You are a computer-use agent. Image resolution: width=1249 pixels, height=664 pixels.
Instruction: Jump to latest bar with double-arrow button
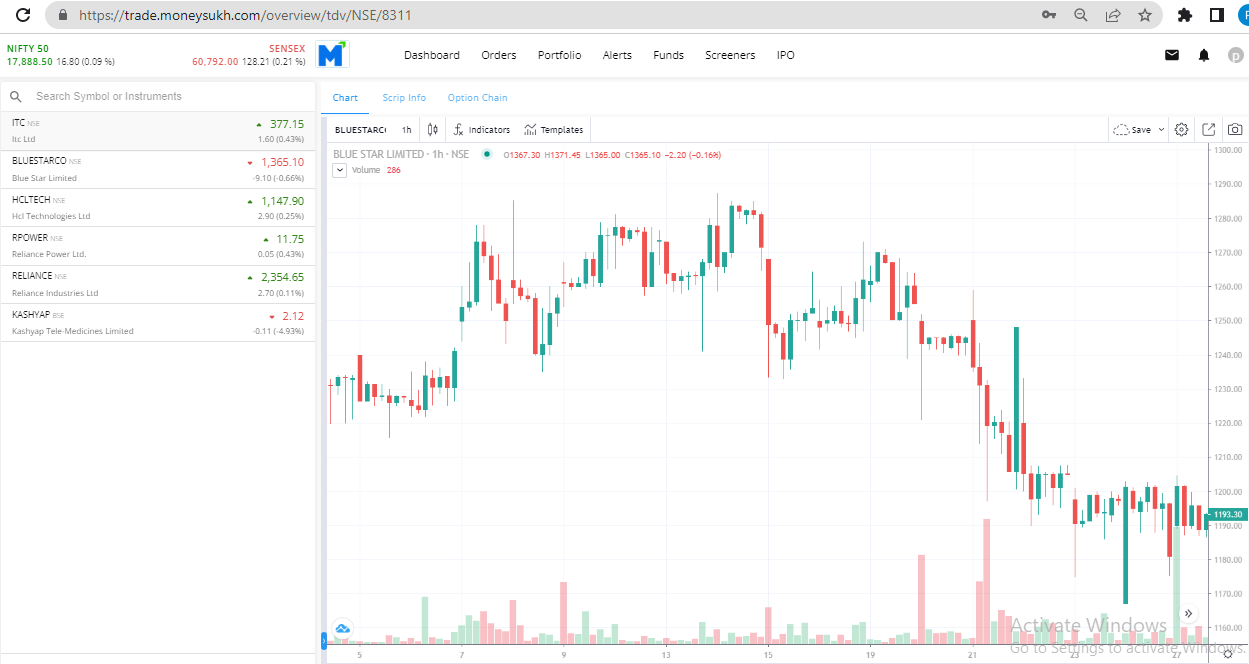1188,614
